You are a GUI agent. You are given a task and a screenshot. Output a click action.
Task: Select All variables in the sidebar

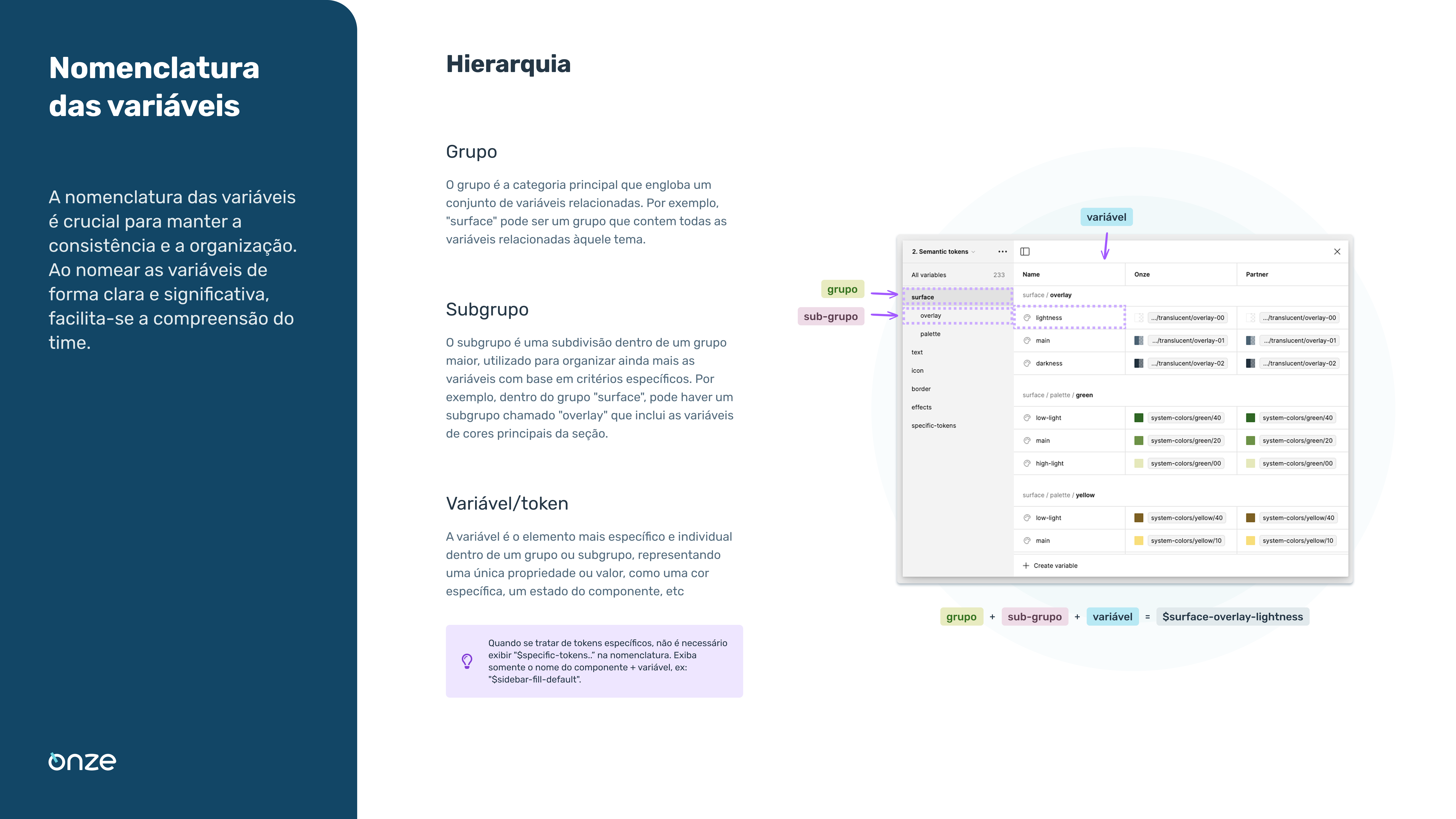point(929,275)
